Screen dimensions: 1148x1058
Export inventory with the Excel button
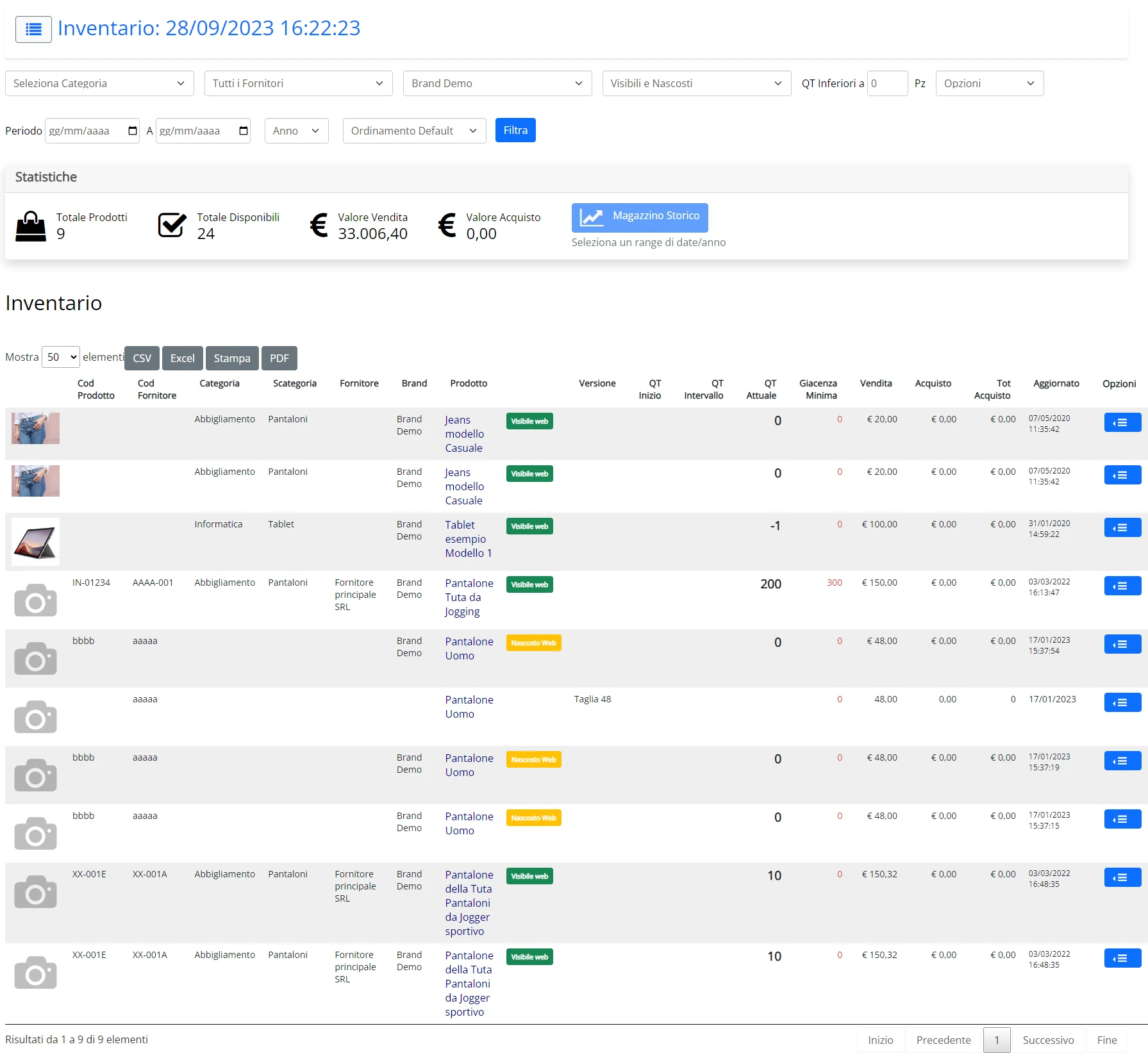point(183,358)
